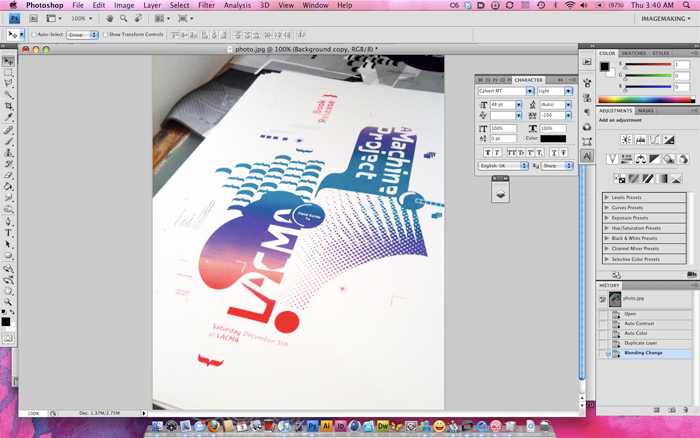Select the Eraser tool
The image size is (700, 438).
pos(8,175)
